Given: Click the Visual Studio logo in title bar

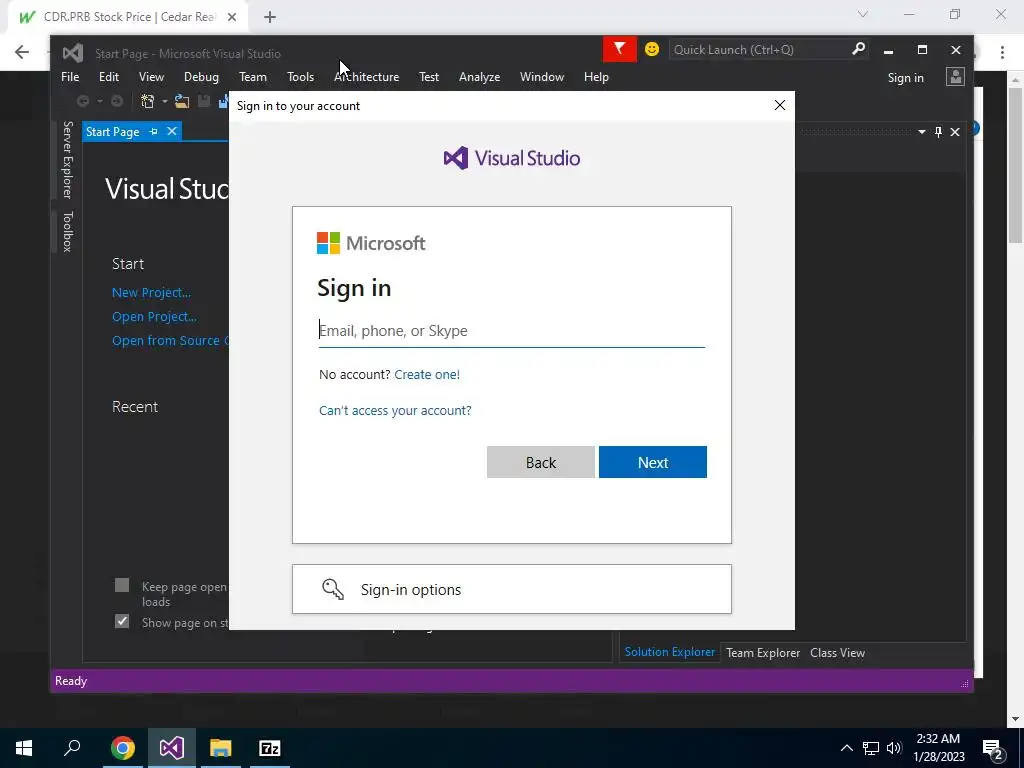Looking at the screenshot, I should coord(72,53).
